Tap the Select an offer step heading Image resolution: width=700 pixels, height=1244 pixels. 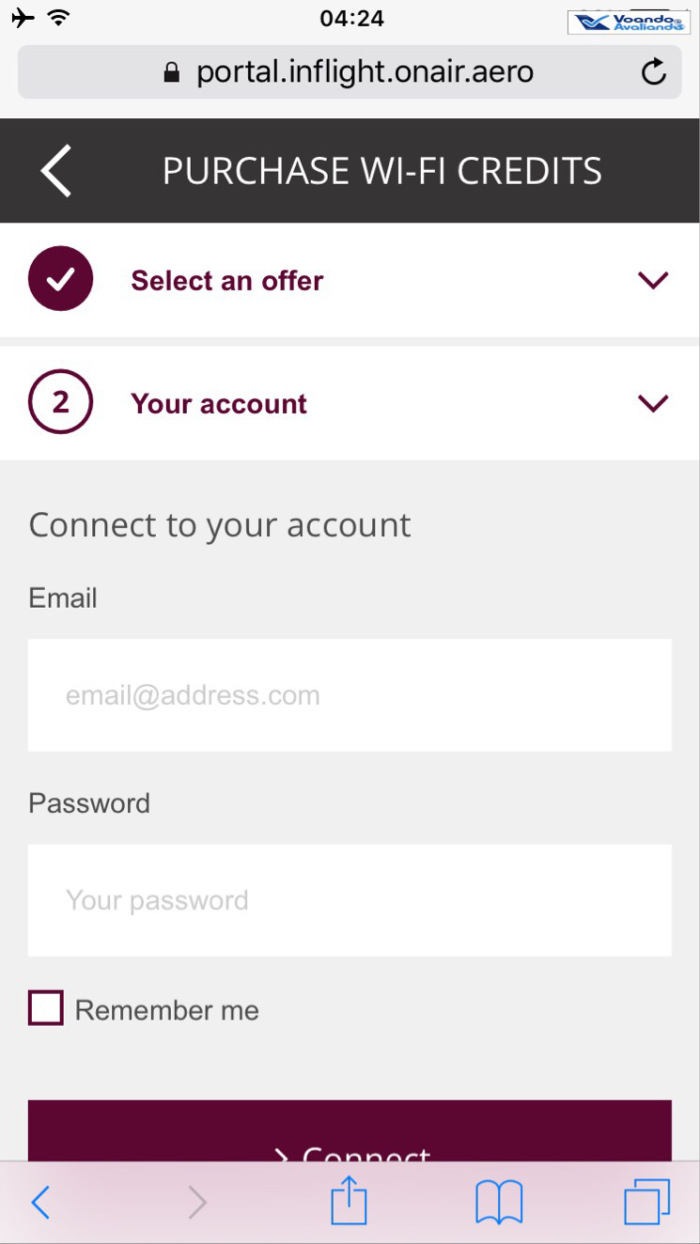(227, 281)
